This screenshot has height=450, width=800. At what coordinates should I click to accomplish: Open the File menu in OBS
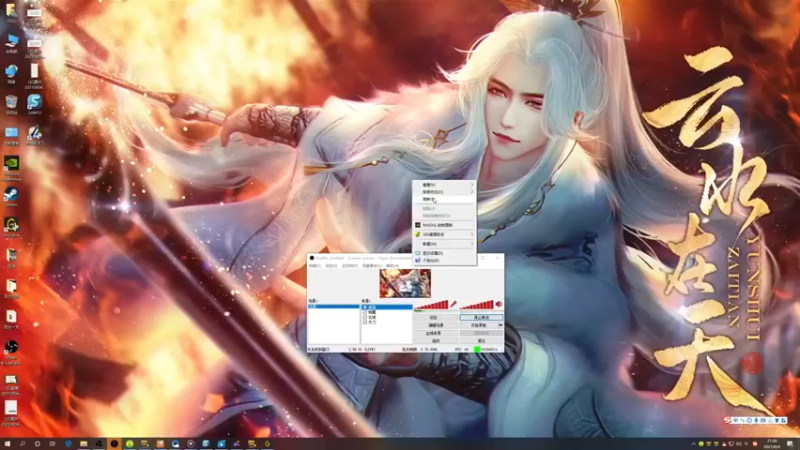(315, 265)
